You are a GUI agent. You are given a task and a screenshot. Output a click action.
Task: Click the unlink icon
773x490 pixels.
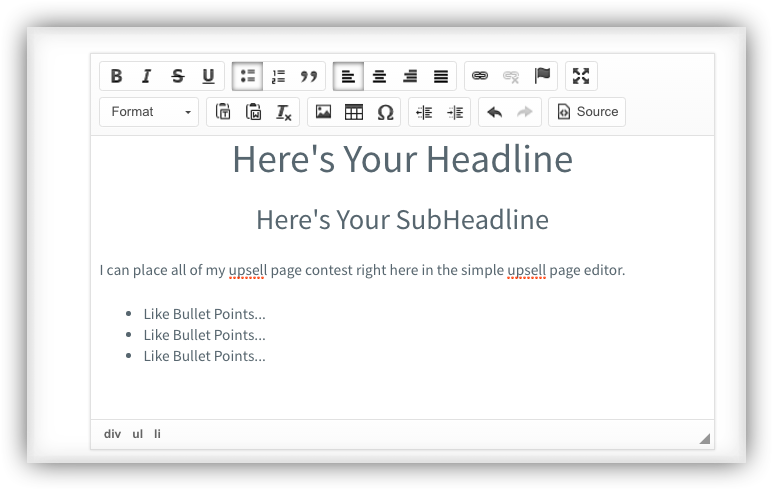coord(511,76)
